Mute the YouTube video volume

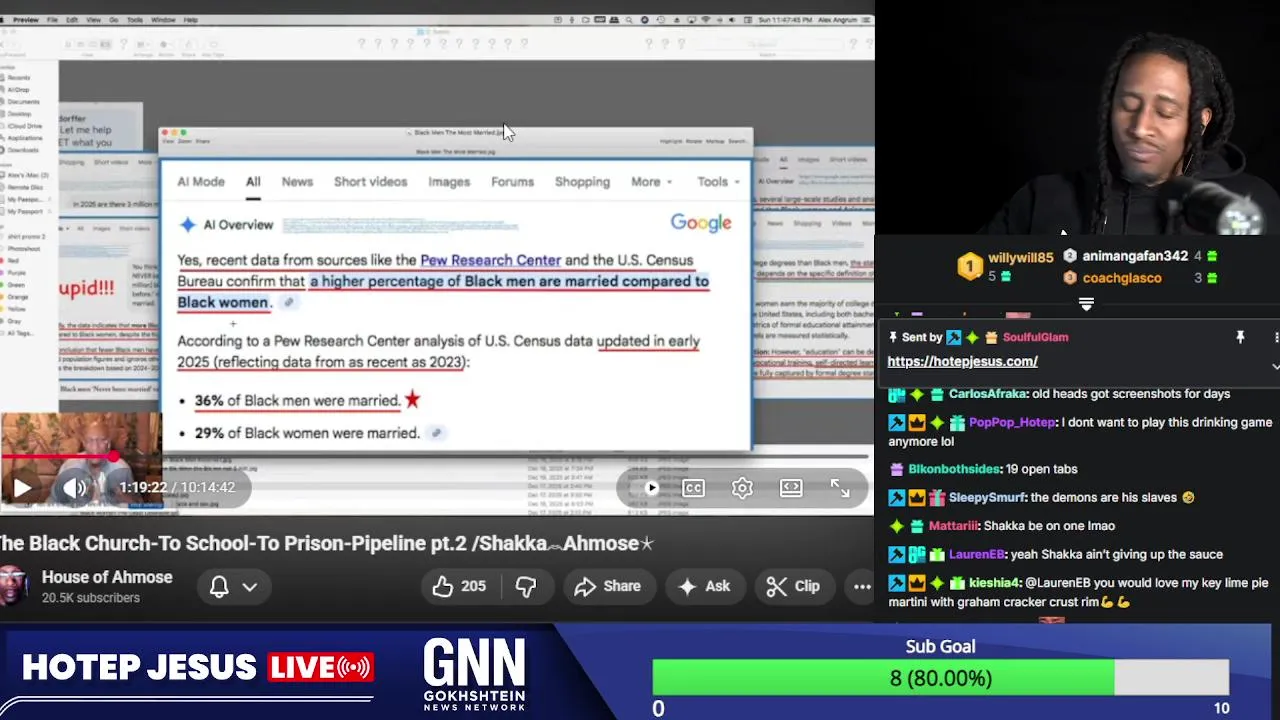(75, 487)
